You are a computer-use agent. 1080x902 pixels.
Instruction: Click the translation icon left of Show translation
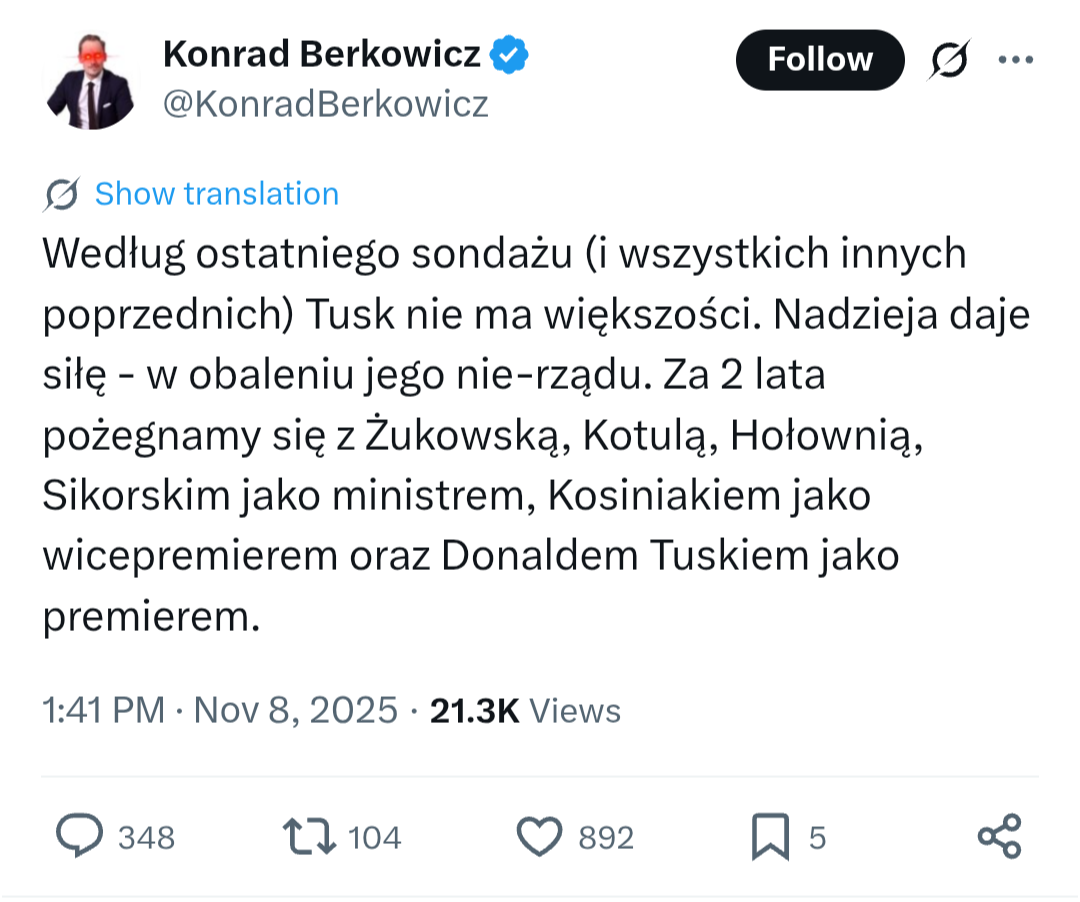[x=62, y=194]
